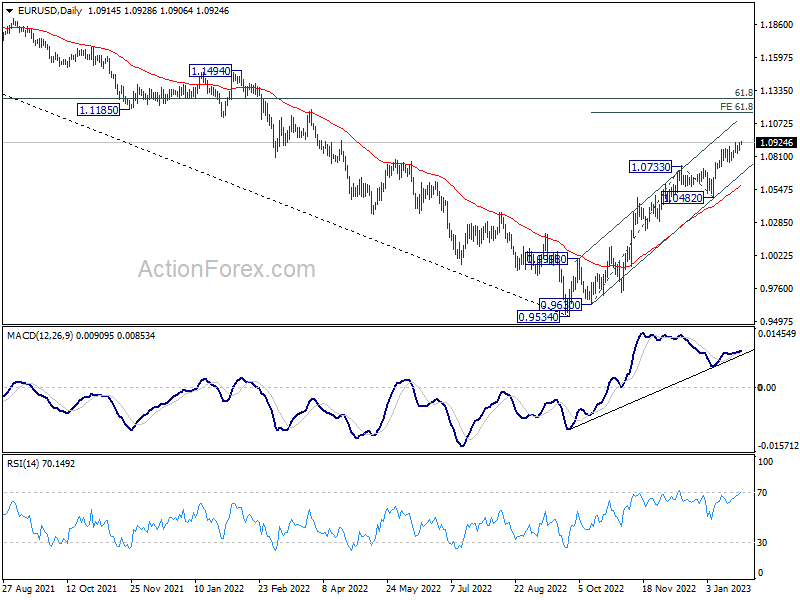800x600 pixels.
Task: Select the 1.07330 price label
Action: point(651,167)
